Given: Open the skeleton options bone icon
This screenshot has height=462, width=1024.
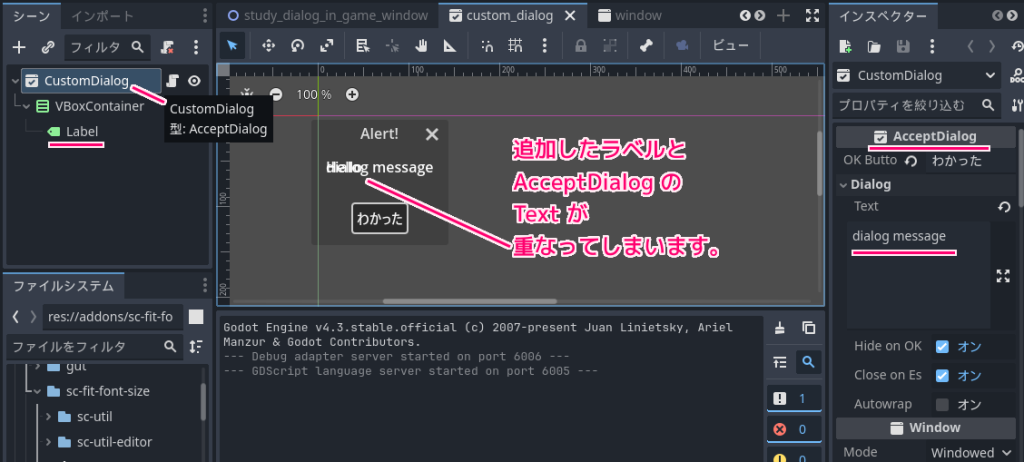Looking at the screenshot, I should click(x=647, y=45).
